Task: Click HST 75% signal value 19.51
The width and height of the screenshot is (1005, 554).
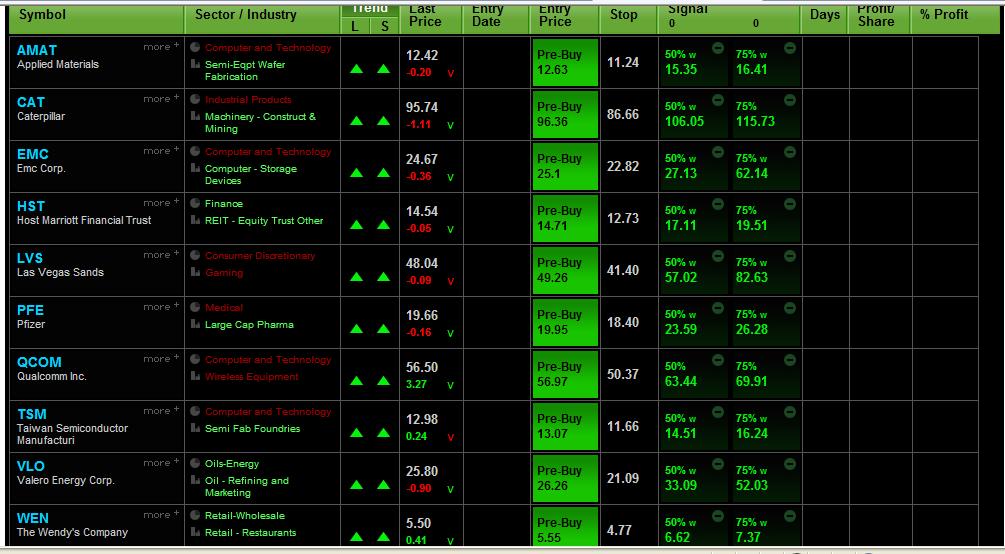Action: click(751, 225)
